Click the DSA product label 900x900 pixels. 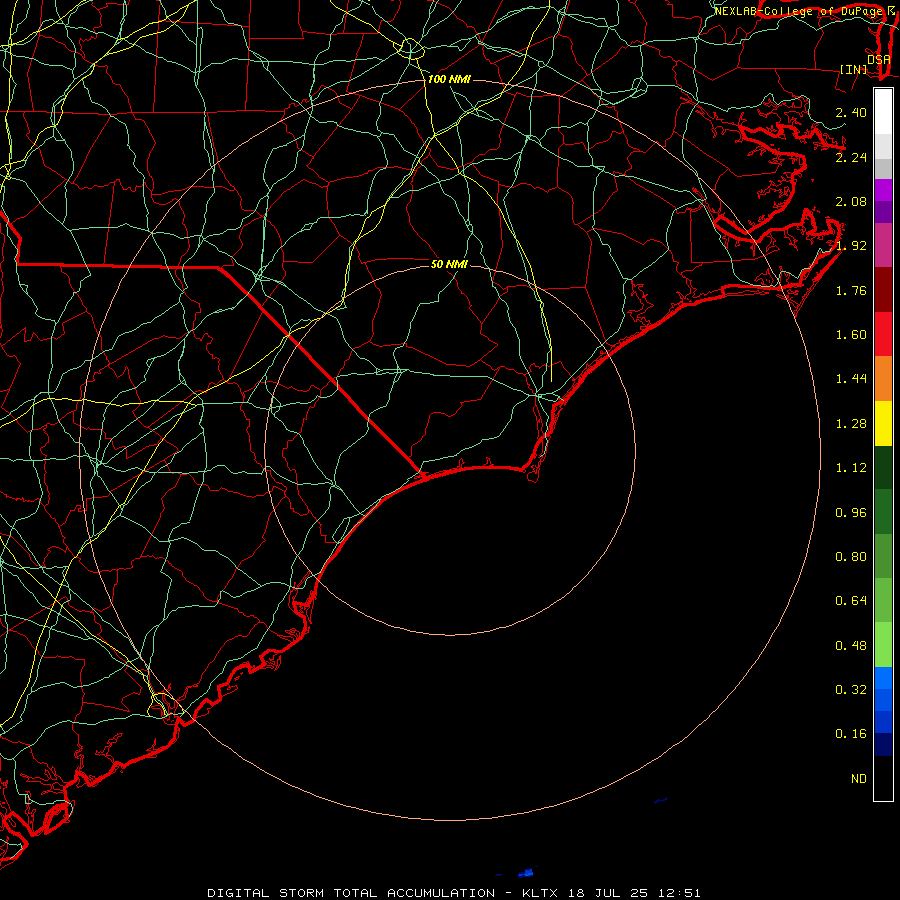878,59
